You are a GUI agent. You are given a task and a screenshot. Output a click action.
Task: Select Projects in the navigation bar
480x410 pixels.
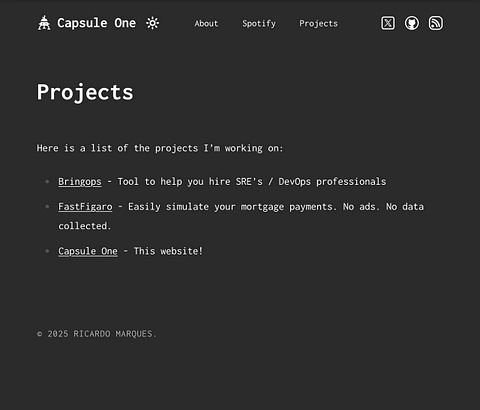(x=318, y=24)
